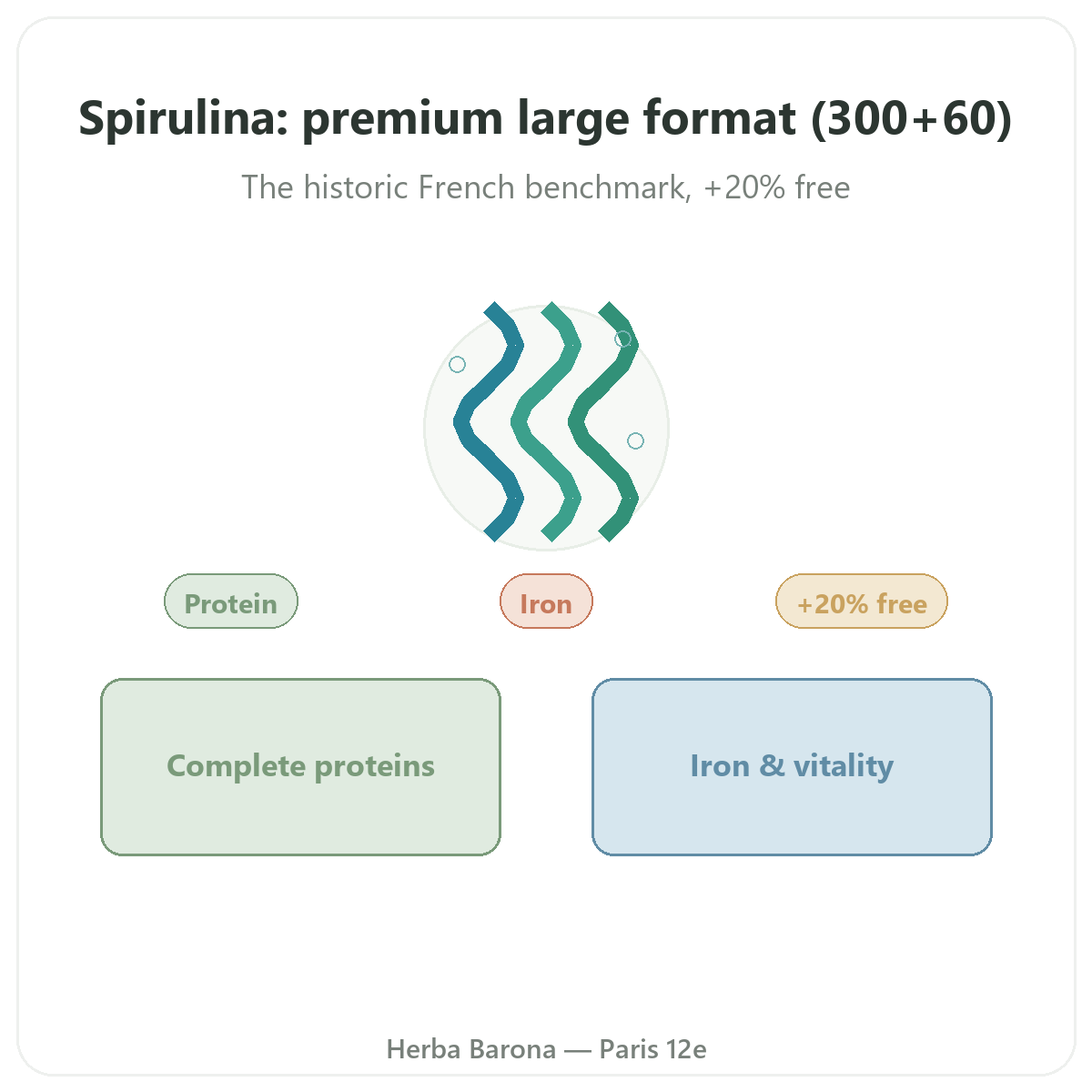The height and width of the screenshot is (1092, 1092).
Task: Click the Herba Barona Paris 12e footer
Action: [546, 1049]
